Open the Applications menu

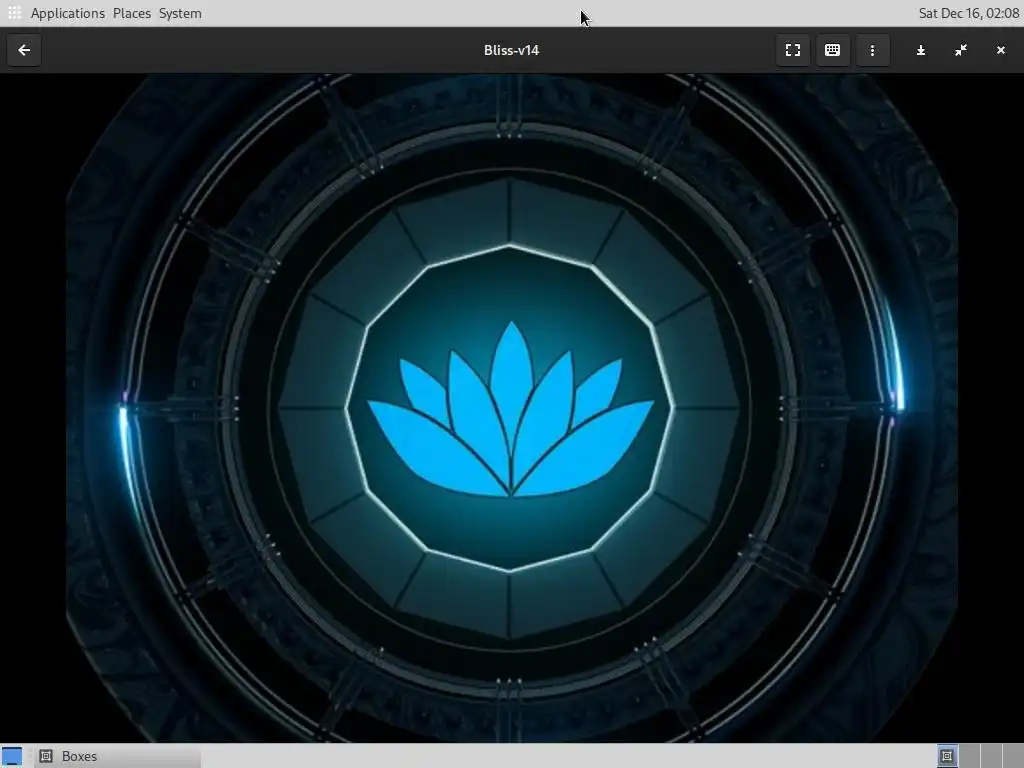click(x=67, y=13)
